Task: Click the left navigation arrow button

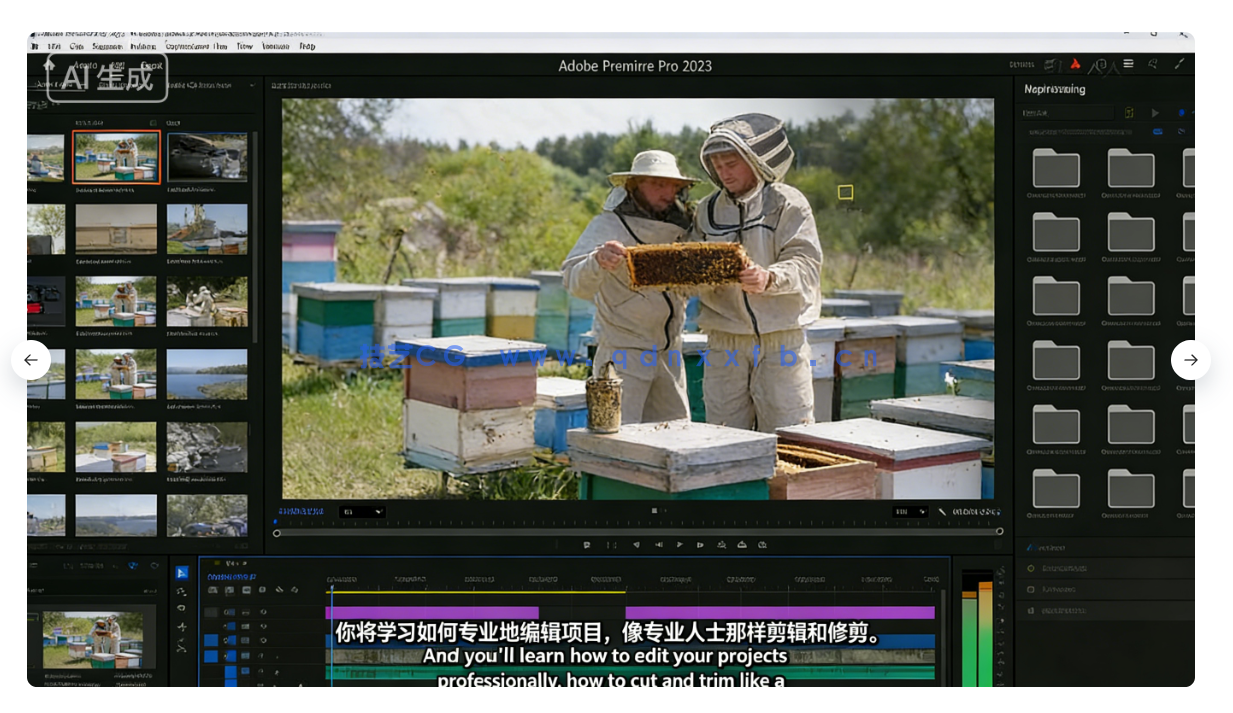Action: click(32, 359)
